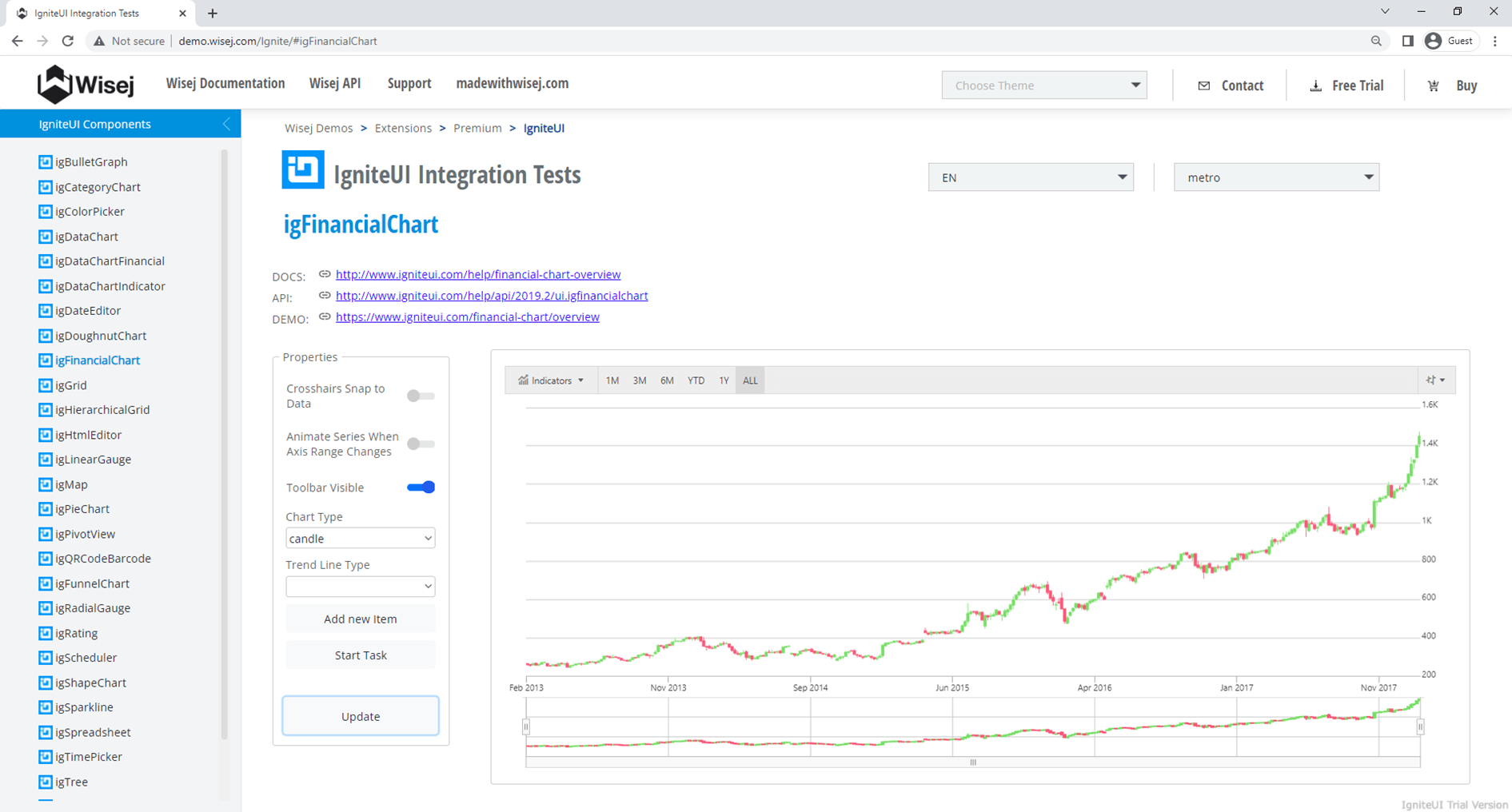Image resolution: width=1512 pixels, height=812 pixels.
Task: Select igGrid in the component tree
Action: pos(71,385)
